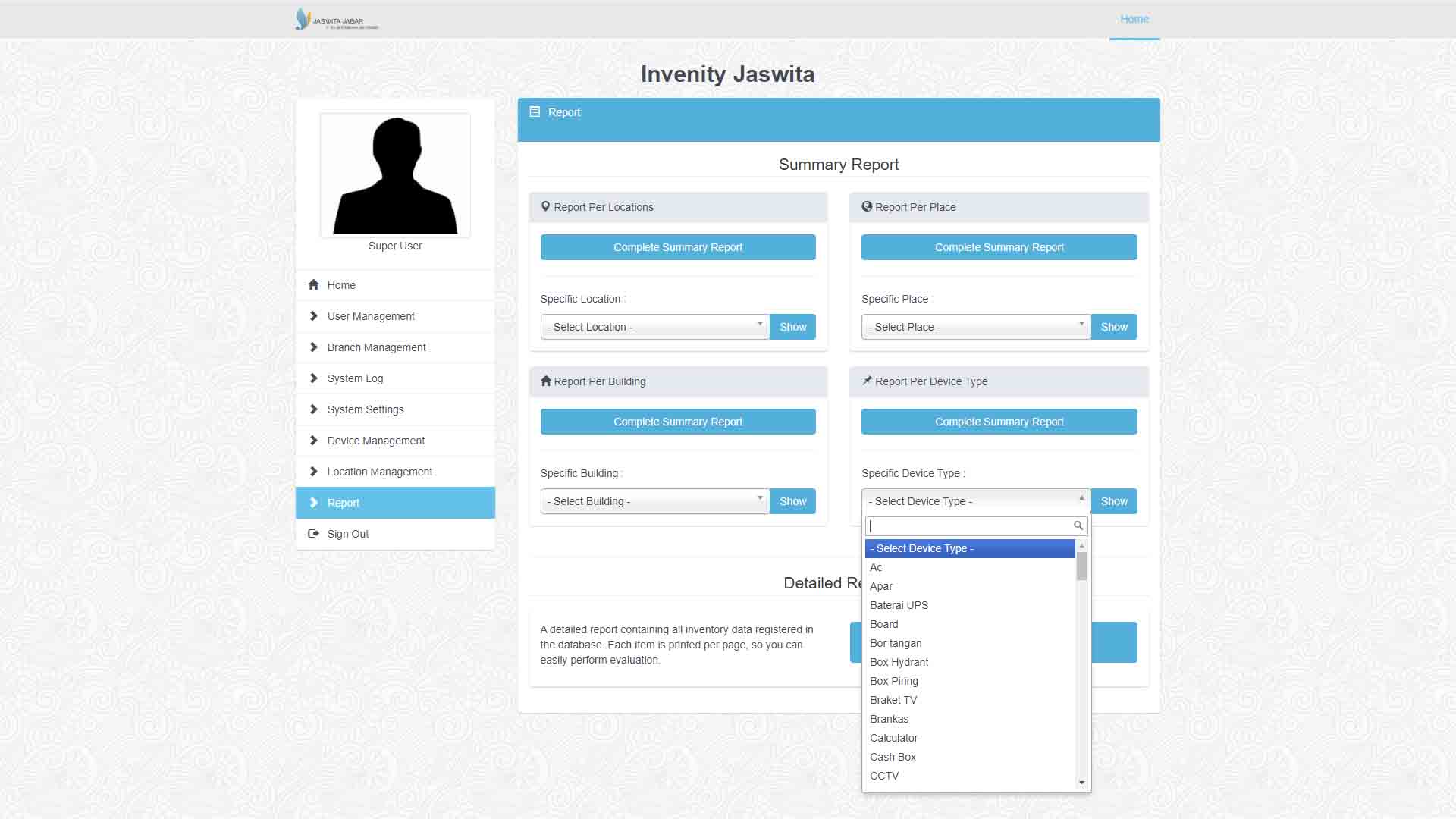Click the device type list scroll-down arrow
1456x819 pixels.
(1081, 783)
